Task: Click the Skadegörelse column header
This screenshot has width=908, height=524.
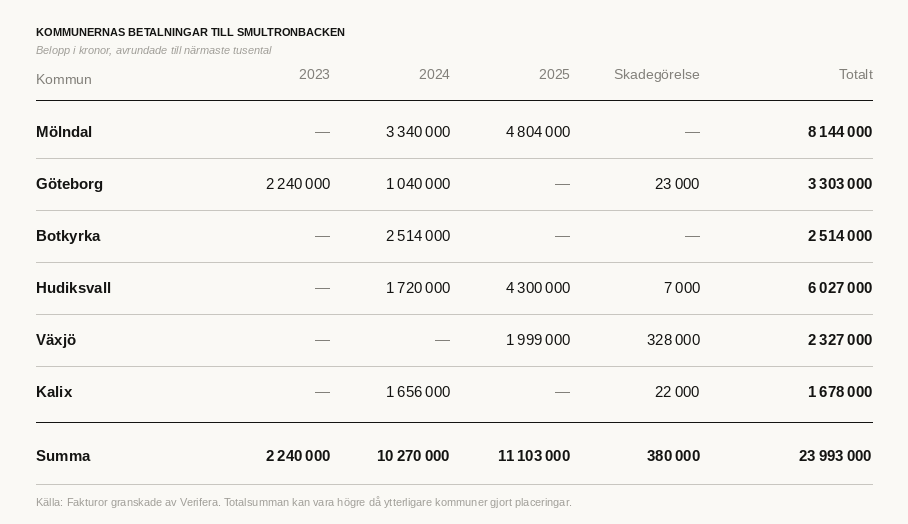Action: (x=656, y=75)
